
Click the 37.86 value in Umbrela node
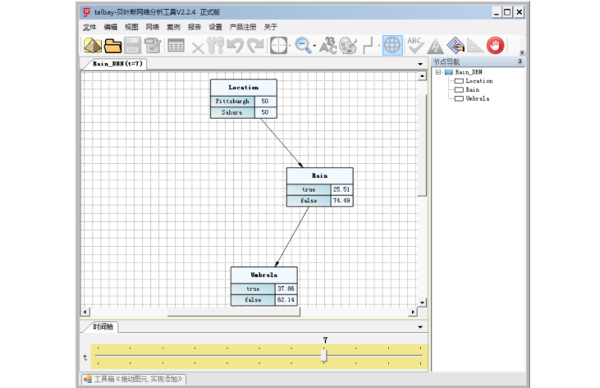tap(285, 289)
